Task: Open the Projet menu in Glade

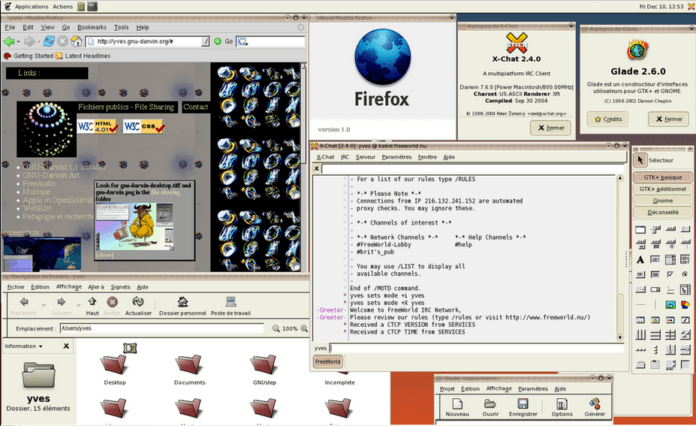Action: (x=447, y=389)
